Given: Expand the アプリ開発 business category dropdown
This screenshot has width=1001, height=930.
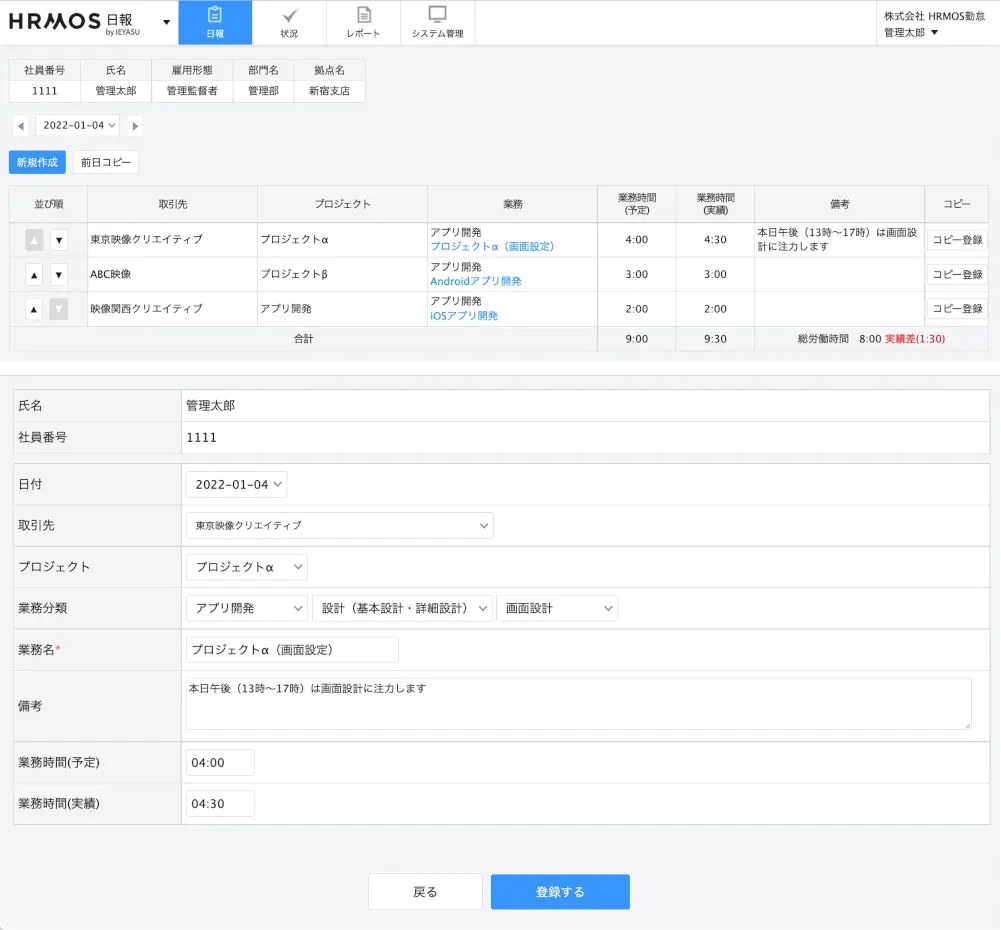Looking at the screenshot, I should tap(246, 607).
